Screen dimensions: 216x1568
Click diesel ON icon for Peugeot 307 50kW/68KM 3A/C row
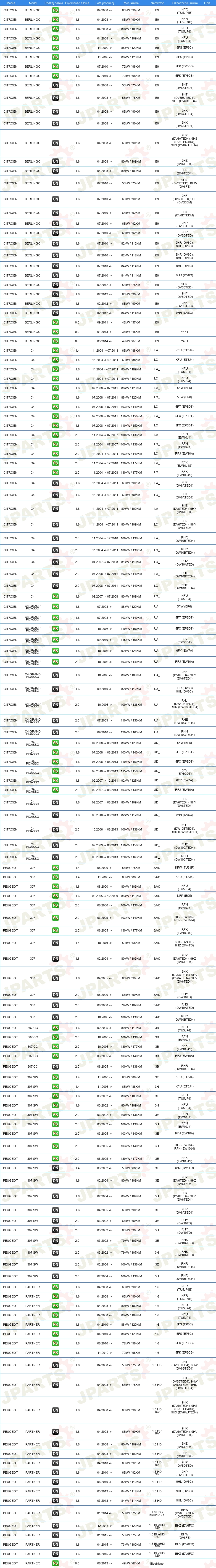pyautogui.click(x=55, y=943)
